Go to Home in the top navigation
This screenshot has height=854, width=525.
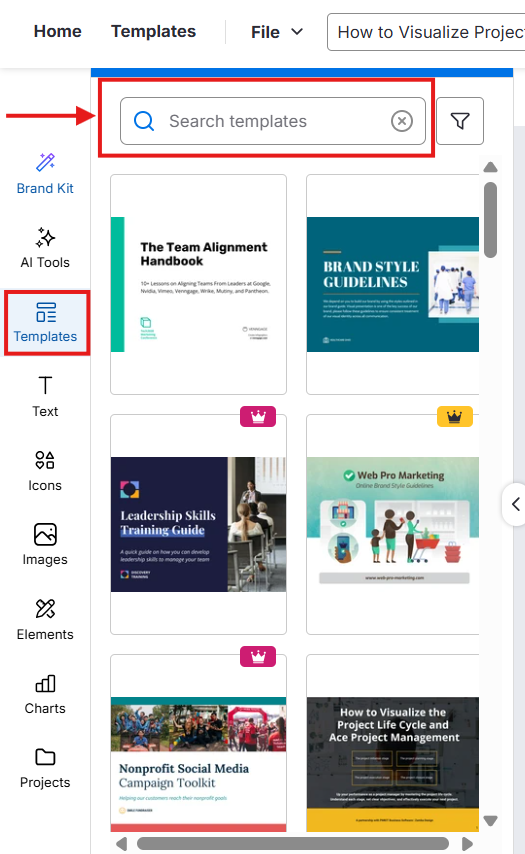point(58,32)
